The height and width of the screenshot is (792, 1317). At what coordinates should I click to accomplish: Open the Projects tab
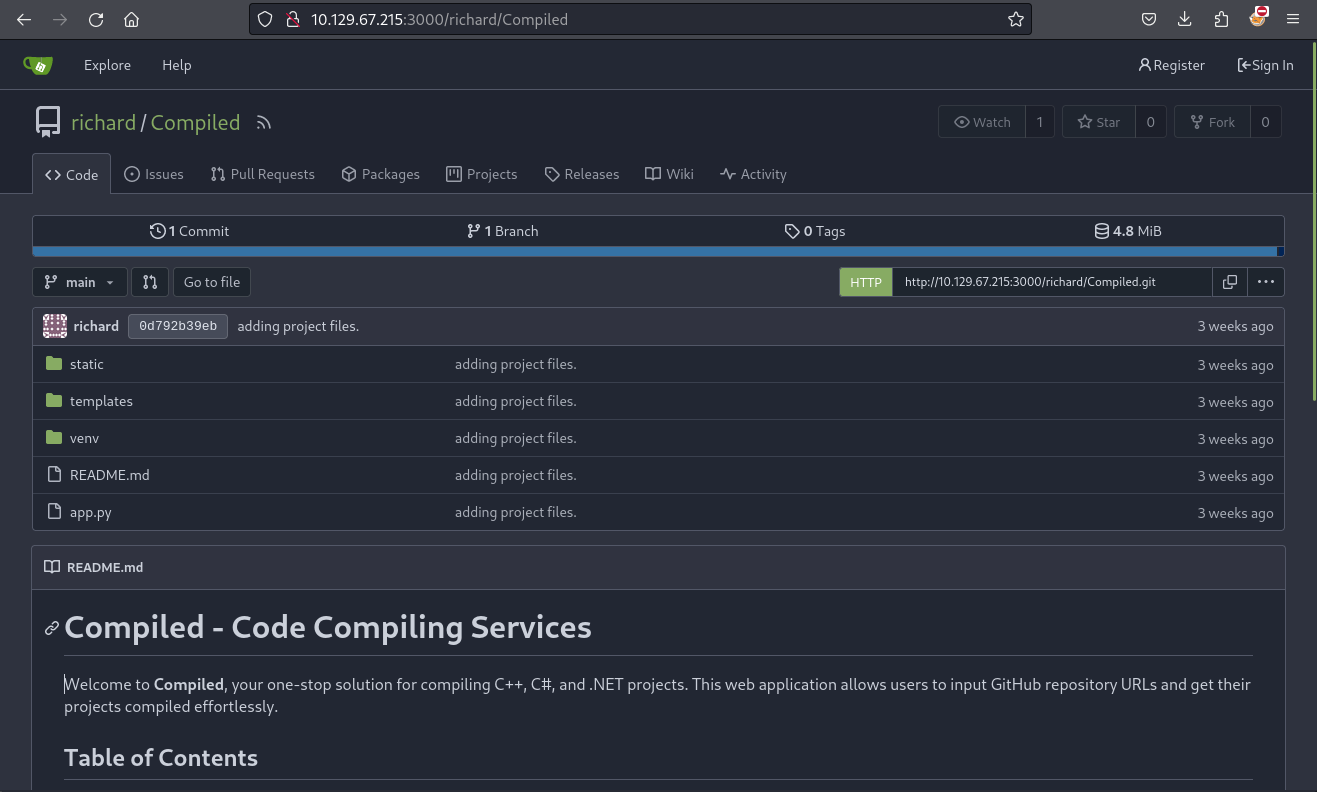(482, 174)
